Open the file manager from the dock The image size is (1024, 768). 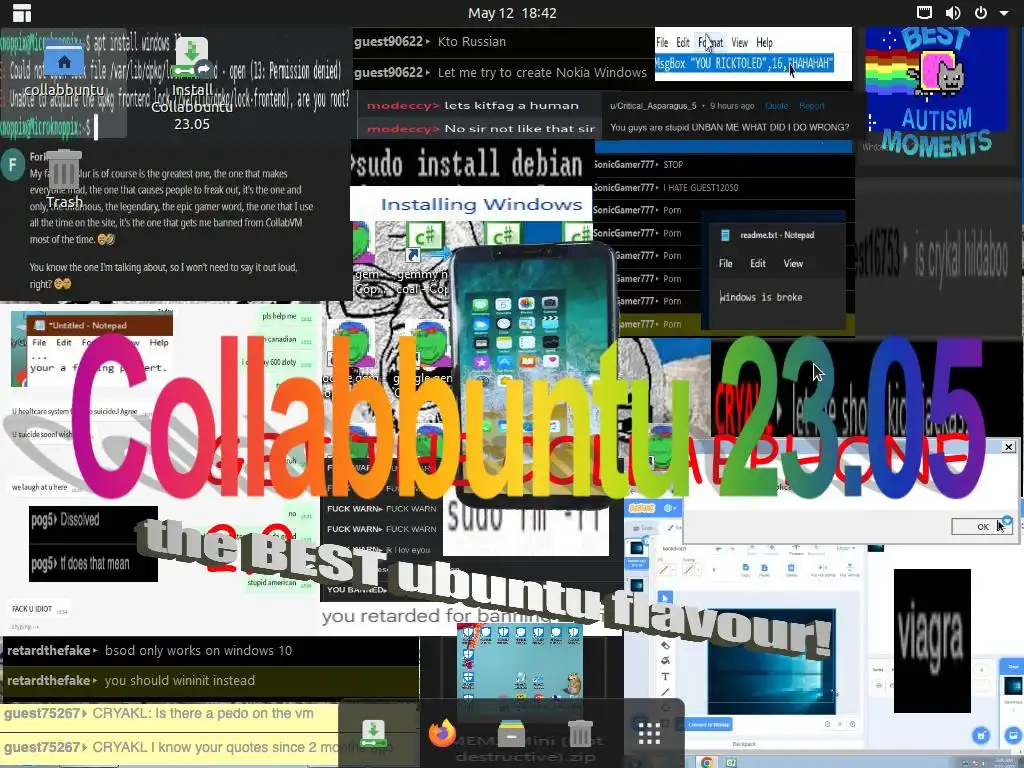(511, 734)
